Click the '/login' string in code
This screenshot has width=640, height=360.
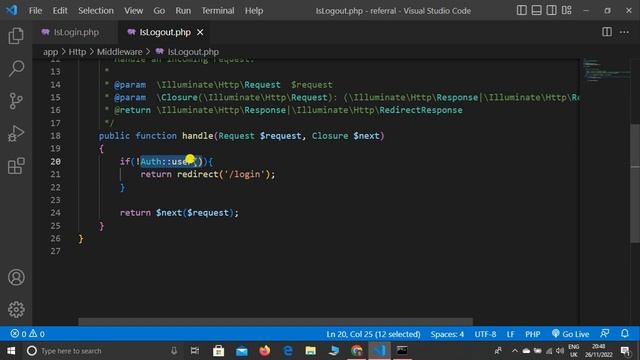(x=244, y=174)
